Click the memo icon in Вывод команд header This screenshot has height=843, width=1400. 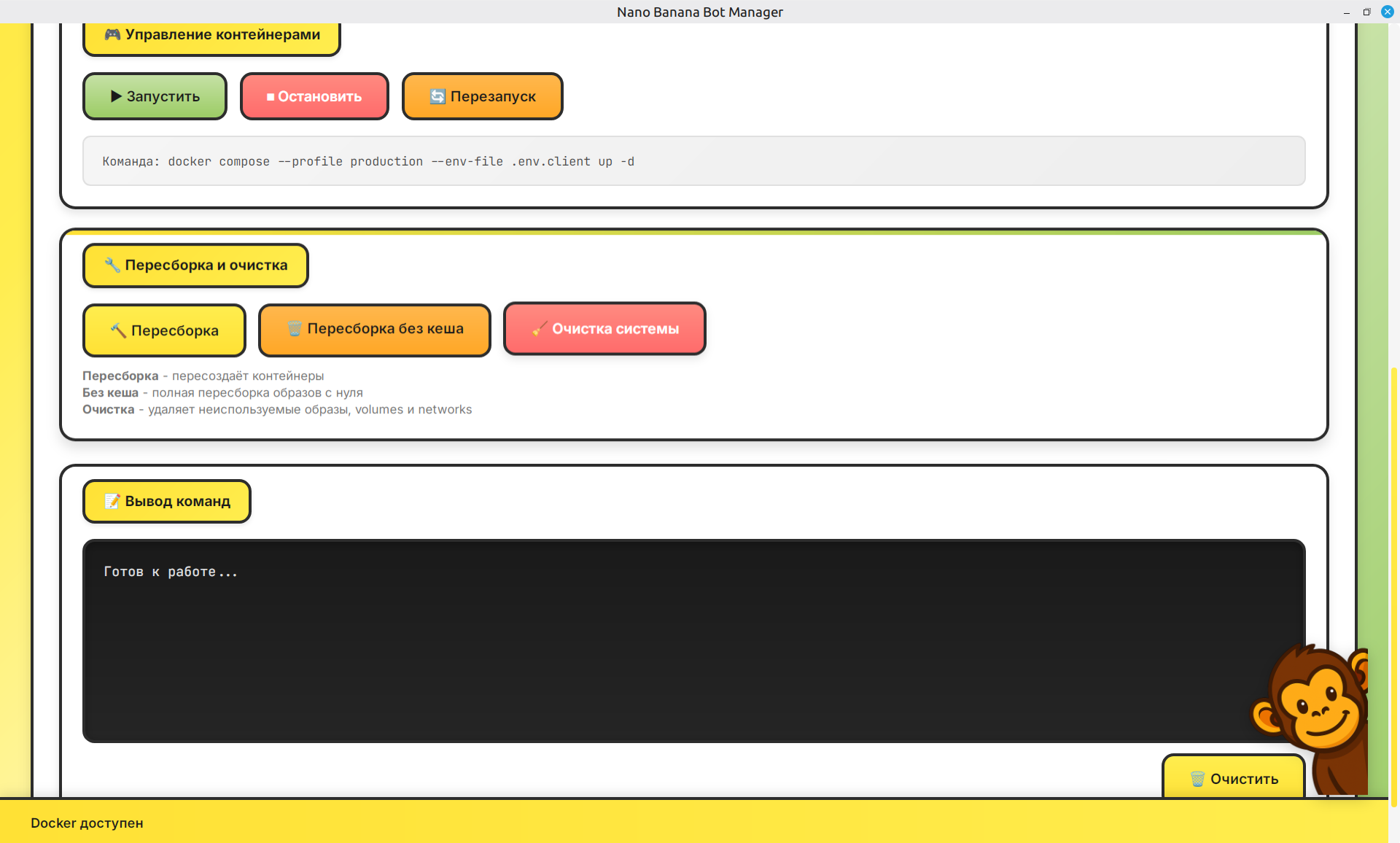click(x=112, y=501)
